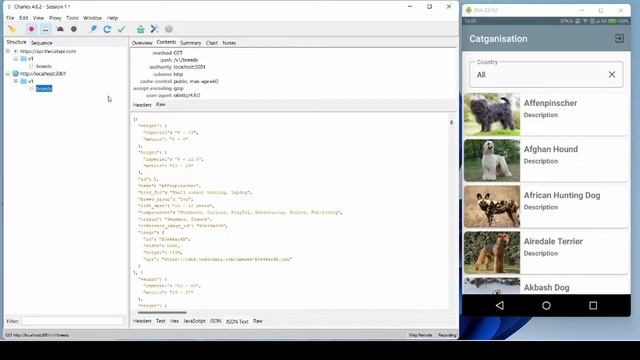Open the Notes tab

coord(229,43)
